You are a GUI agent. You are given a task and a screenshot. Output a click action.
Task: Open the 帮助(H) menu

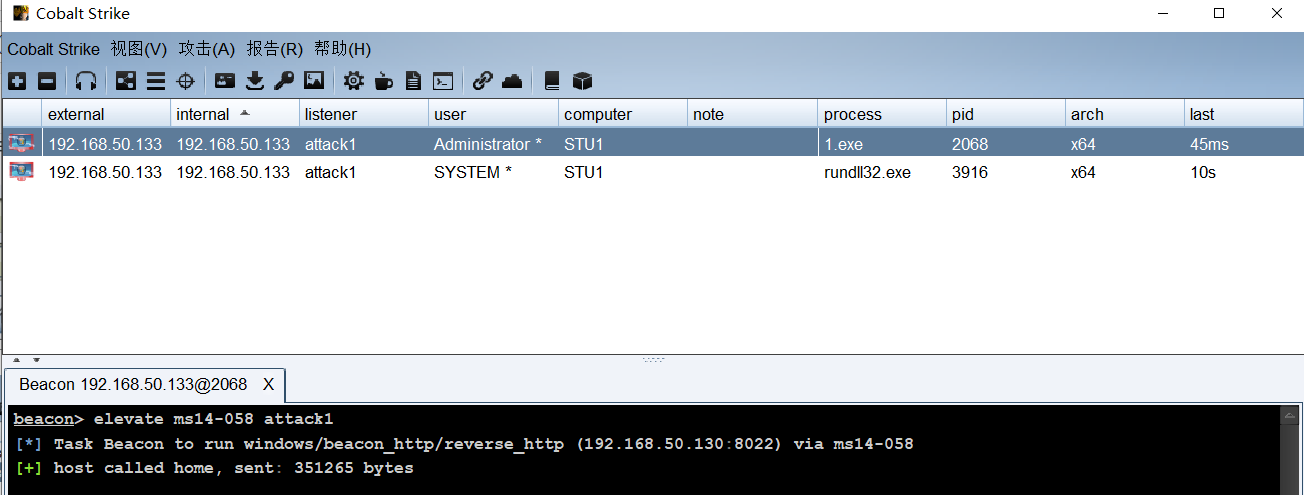click(343, 49)
